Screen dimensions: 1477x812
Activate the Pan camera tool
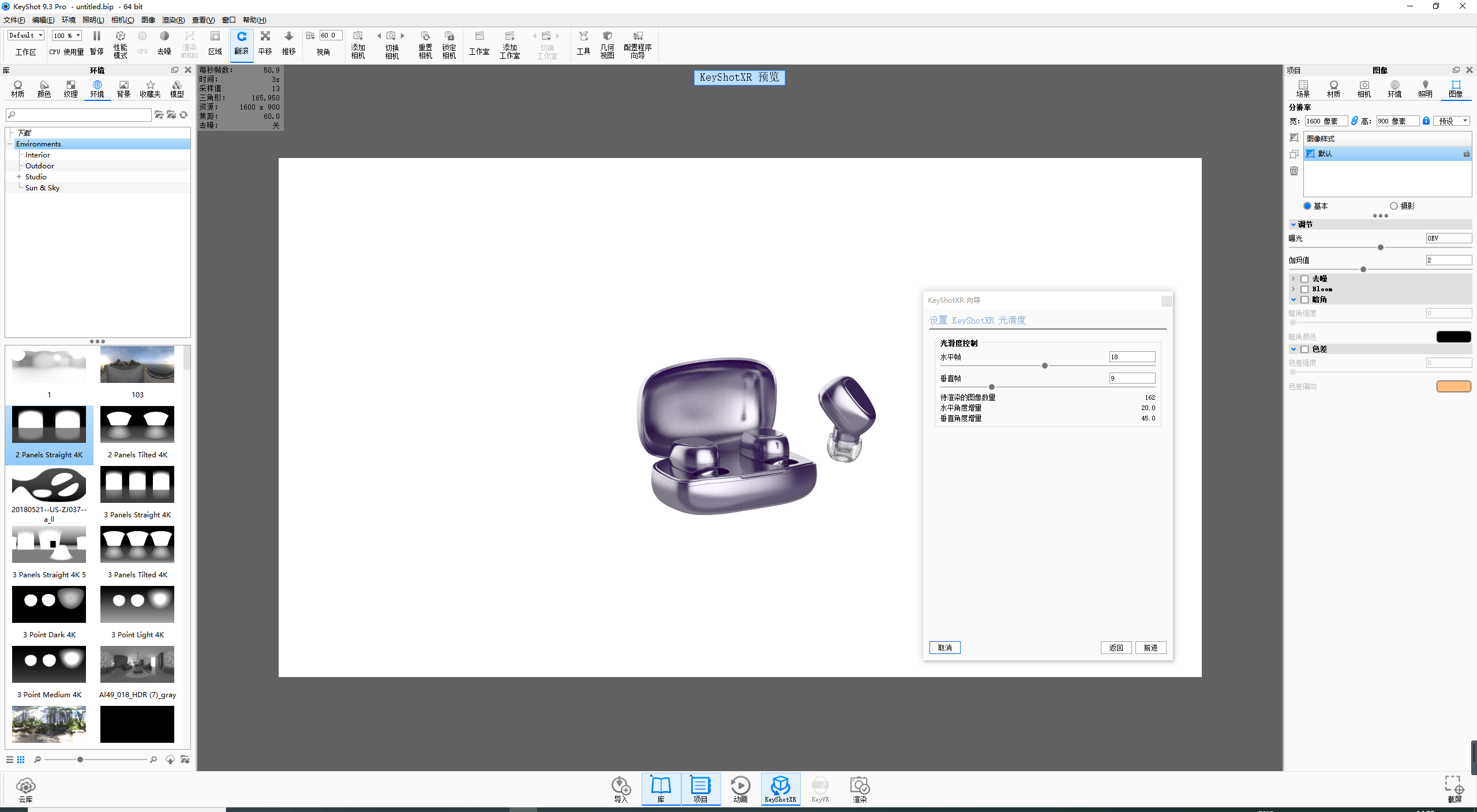265,44
